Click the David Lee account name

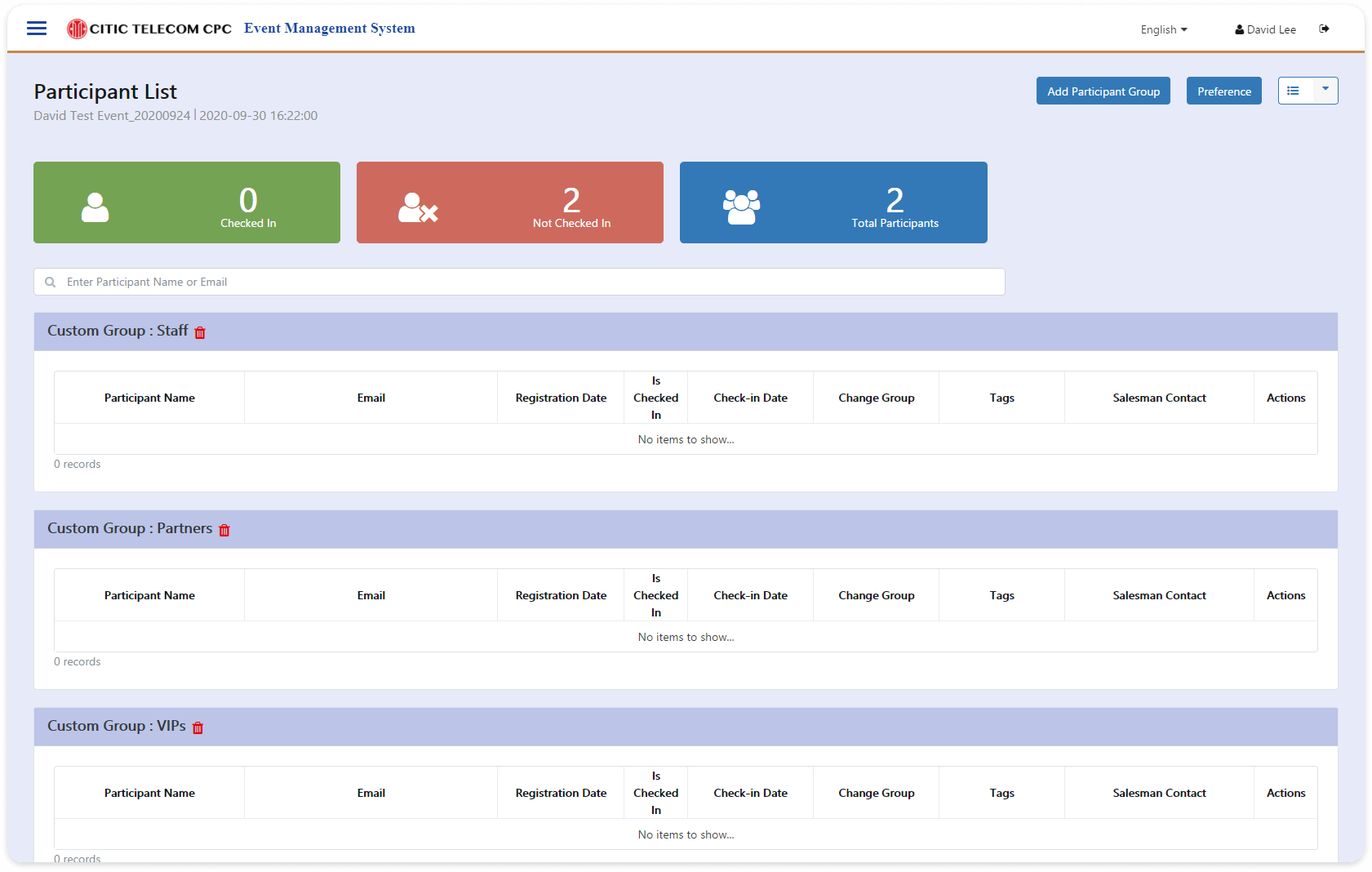click(x=1270, y=29)
